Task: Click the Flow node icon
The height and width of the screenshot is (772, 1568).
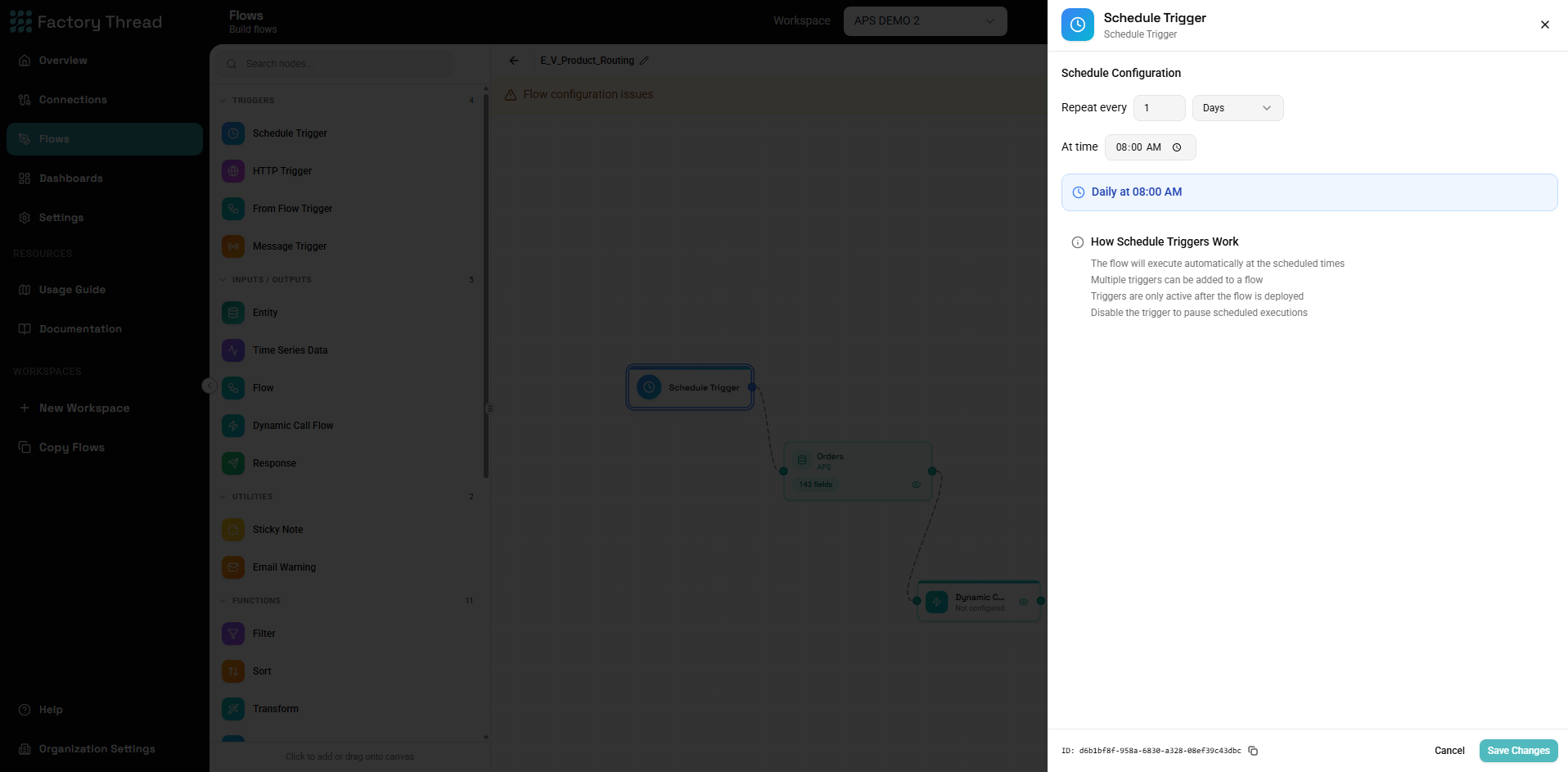Action: pyautogui.click(x=233, y=388)
